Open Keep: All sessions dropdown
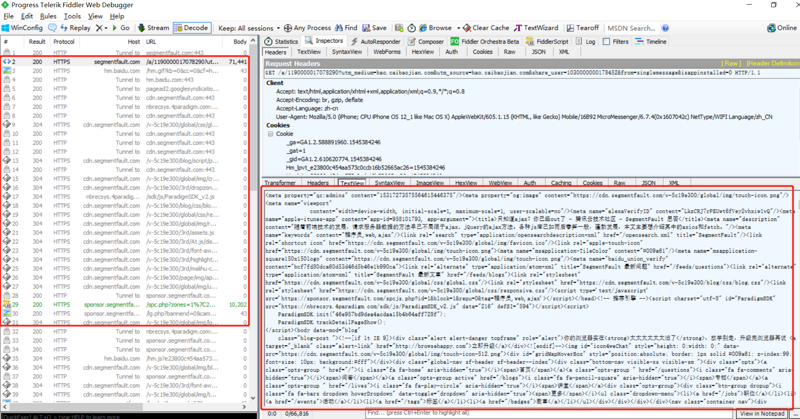The height and width of the screenshot is (419, 800). click(x=249, y=28)
